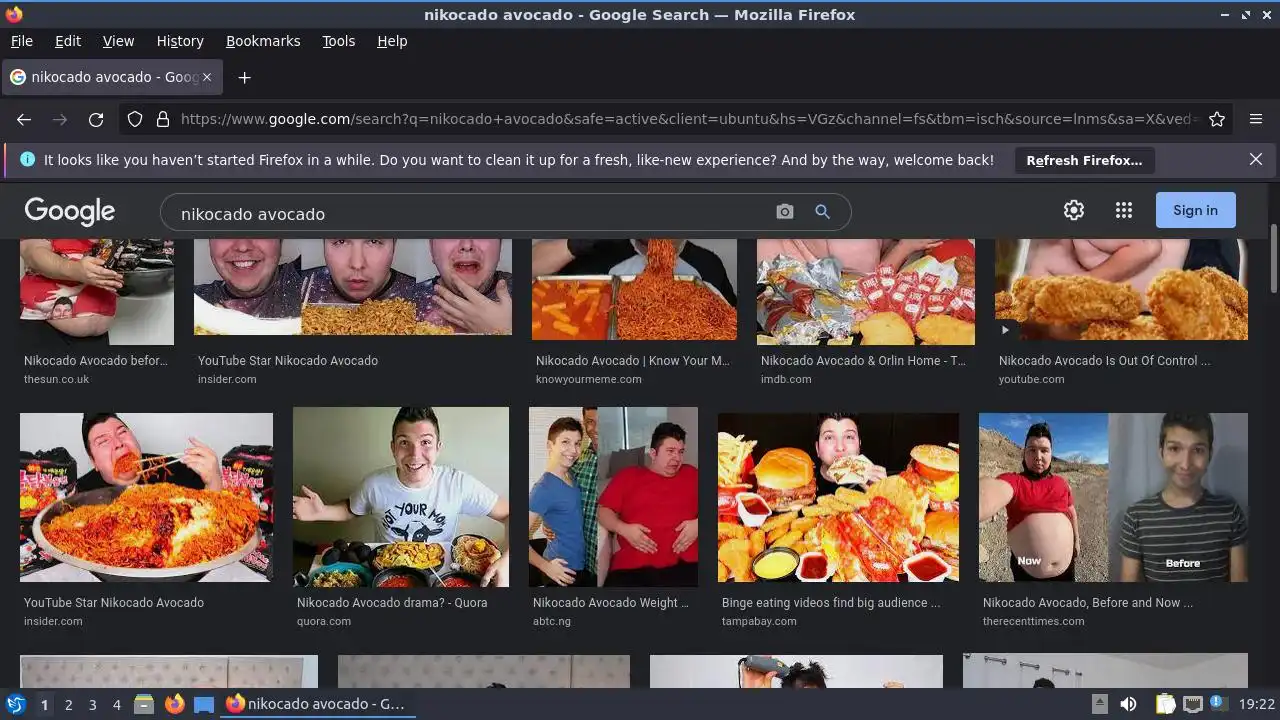Open insider.com noodle platter thumbnail
The height and width of the screenshot is (720, 1280).
pyautogui.click(x=146, y=497)
